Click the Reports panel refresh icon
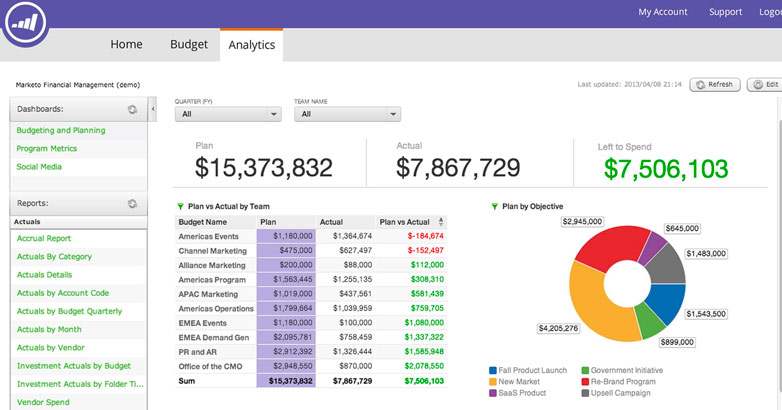 [x=132, y=203]
